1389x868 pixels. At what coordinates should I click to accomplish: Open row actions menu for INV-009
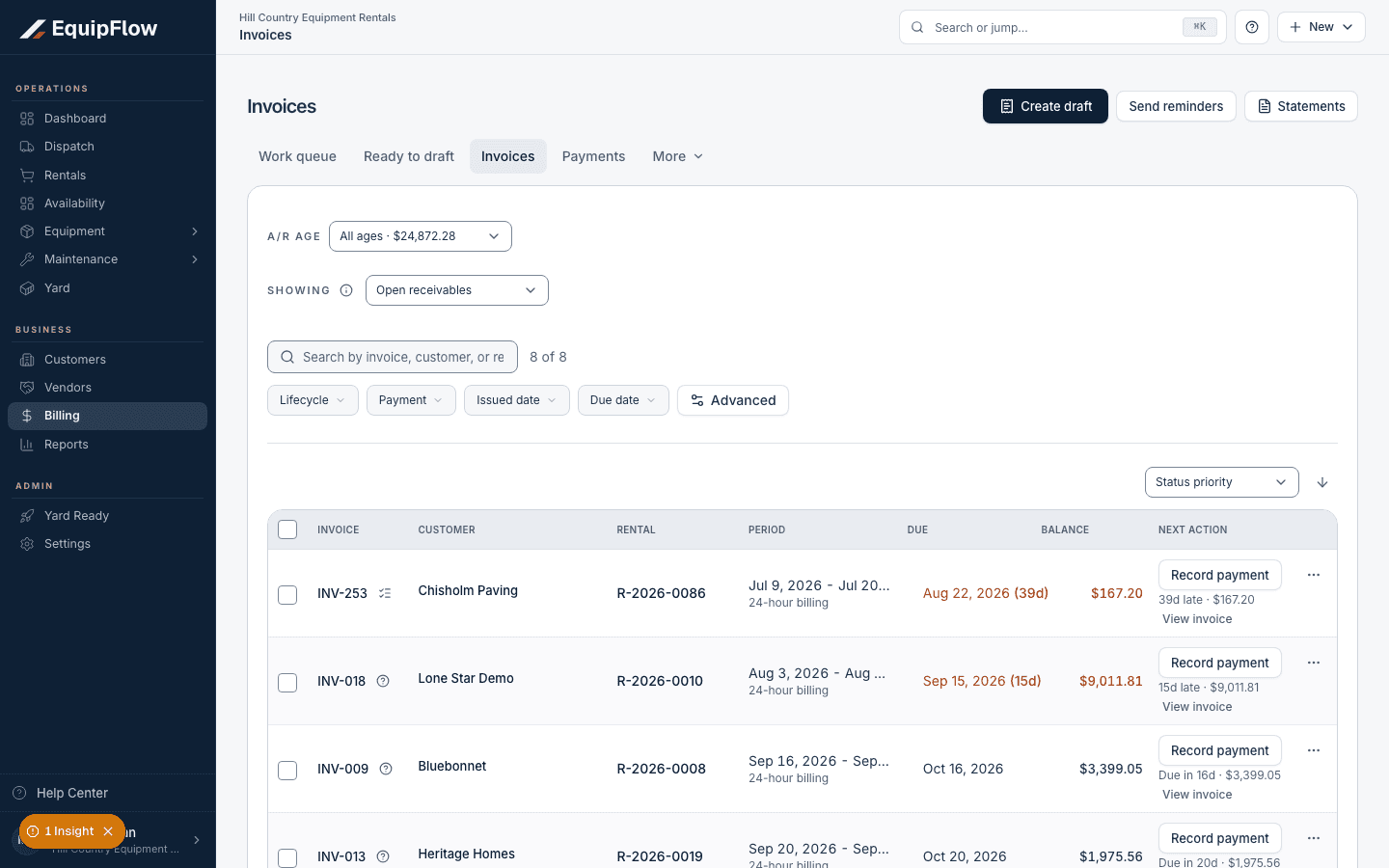(x=1313, y=750)
